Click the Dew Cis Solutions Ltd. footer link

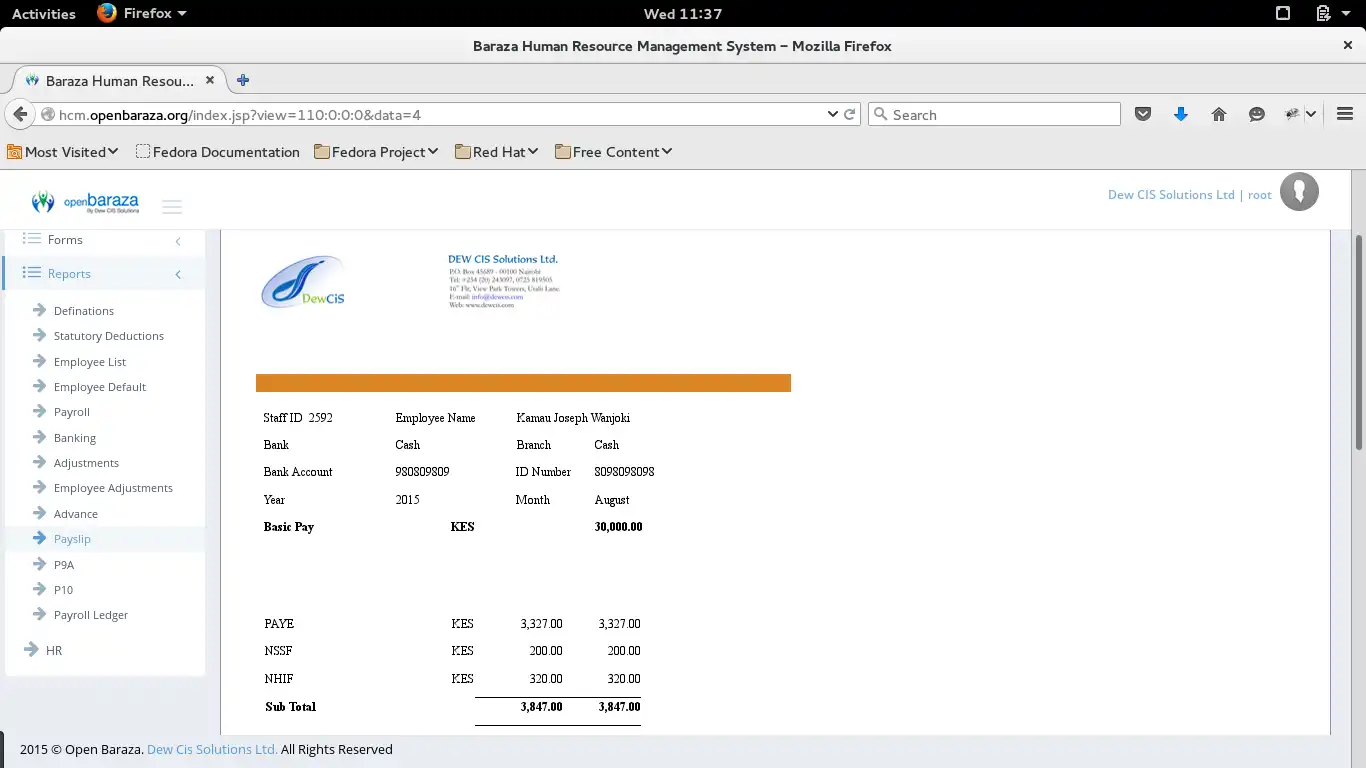[x=211, y=749]
